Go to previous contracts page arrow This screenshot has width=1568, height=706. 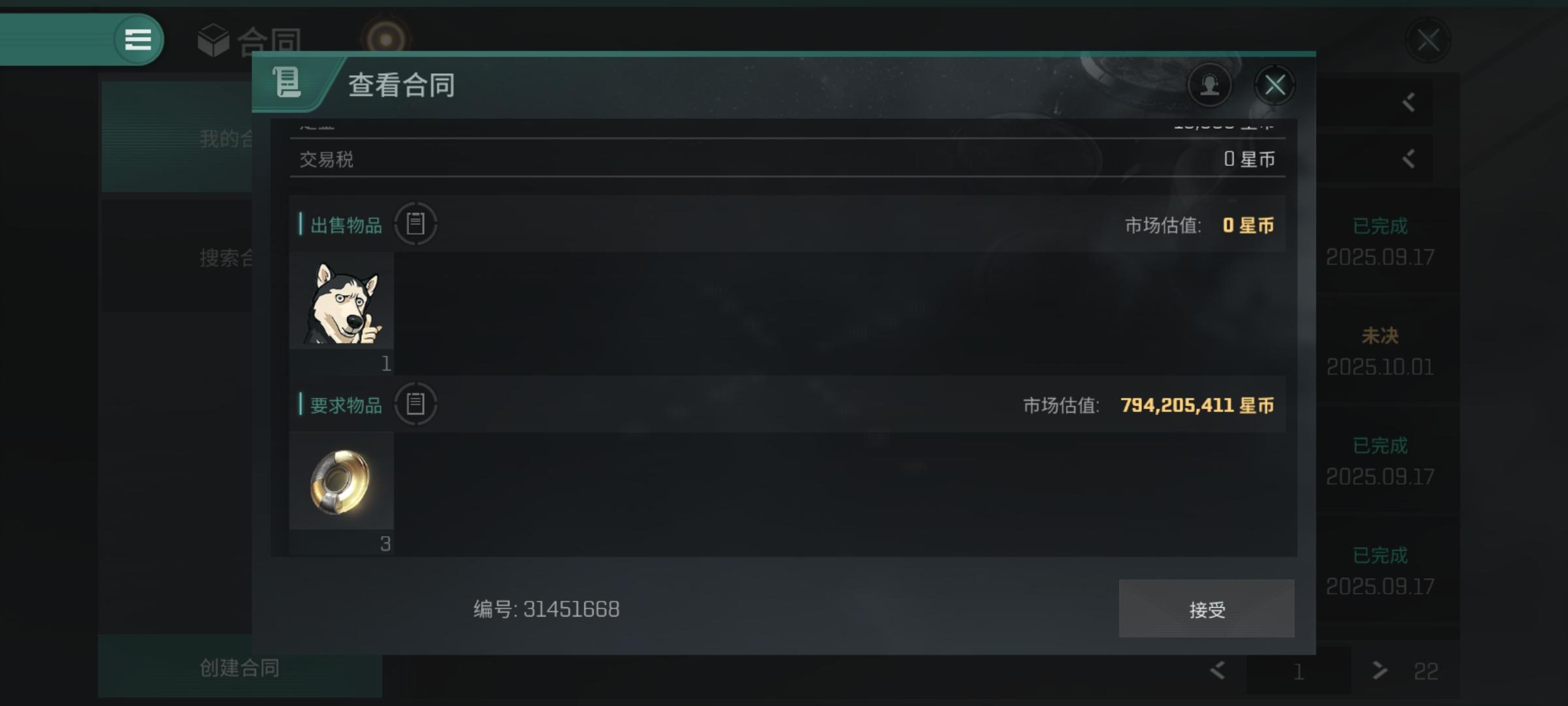(x=1217, y=671)
